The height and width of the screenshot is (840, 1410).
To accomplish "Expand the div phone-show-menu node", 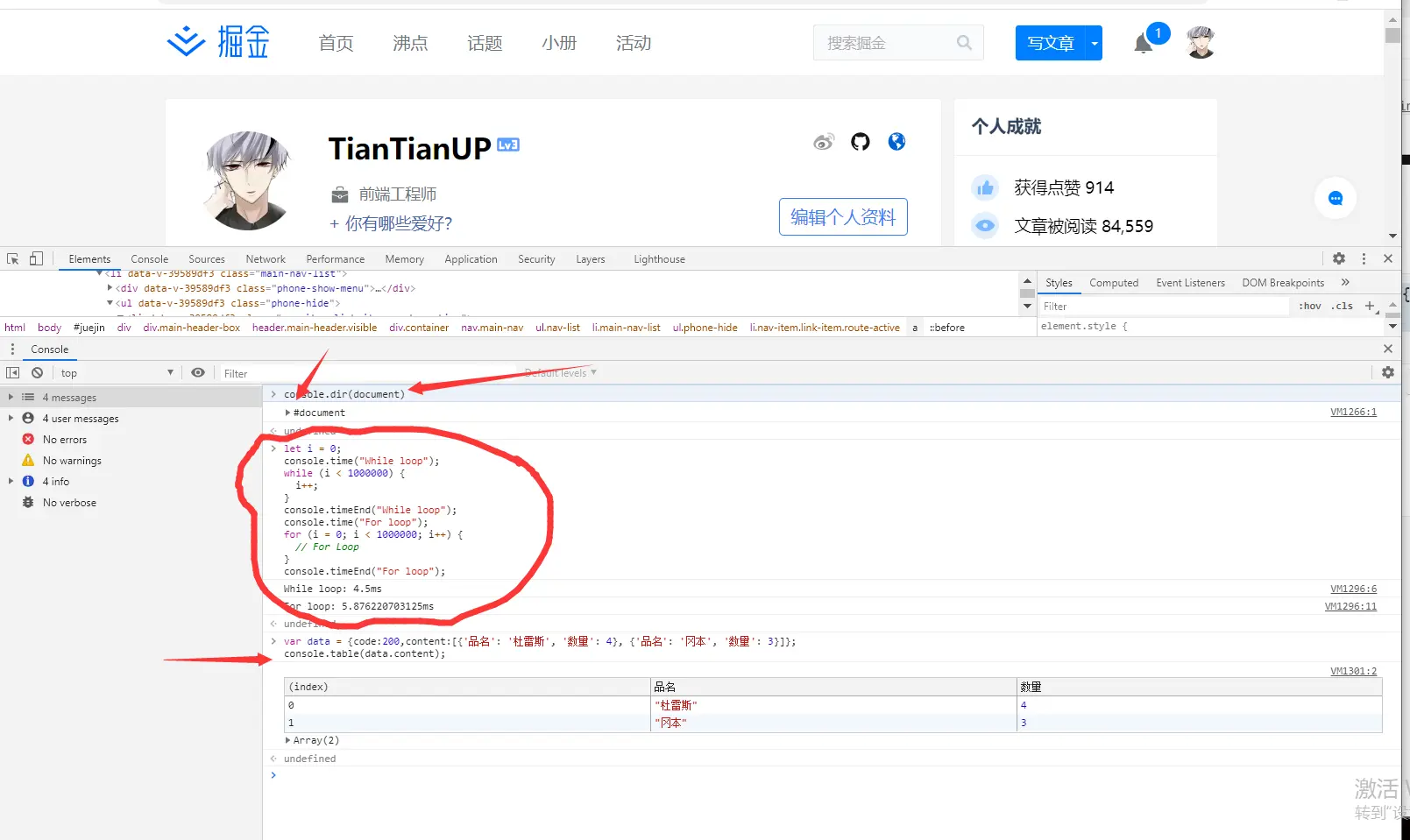I will tap(110, 287).
